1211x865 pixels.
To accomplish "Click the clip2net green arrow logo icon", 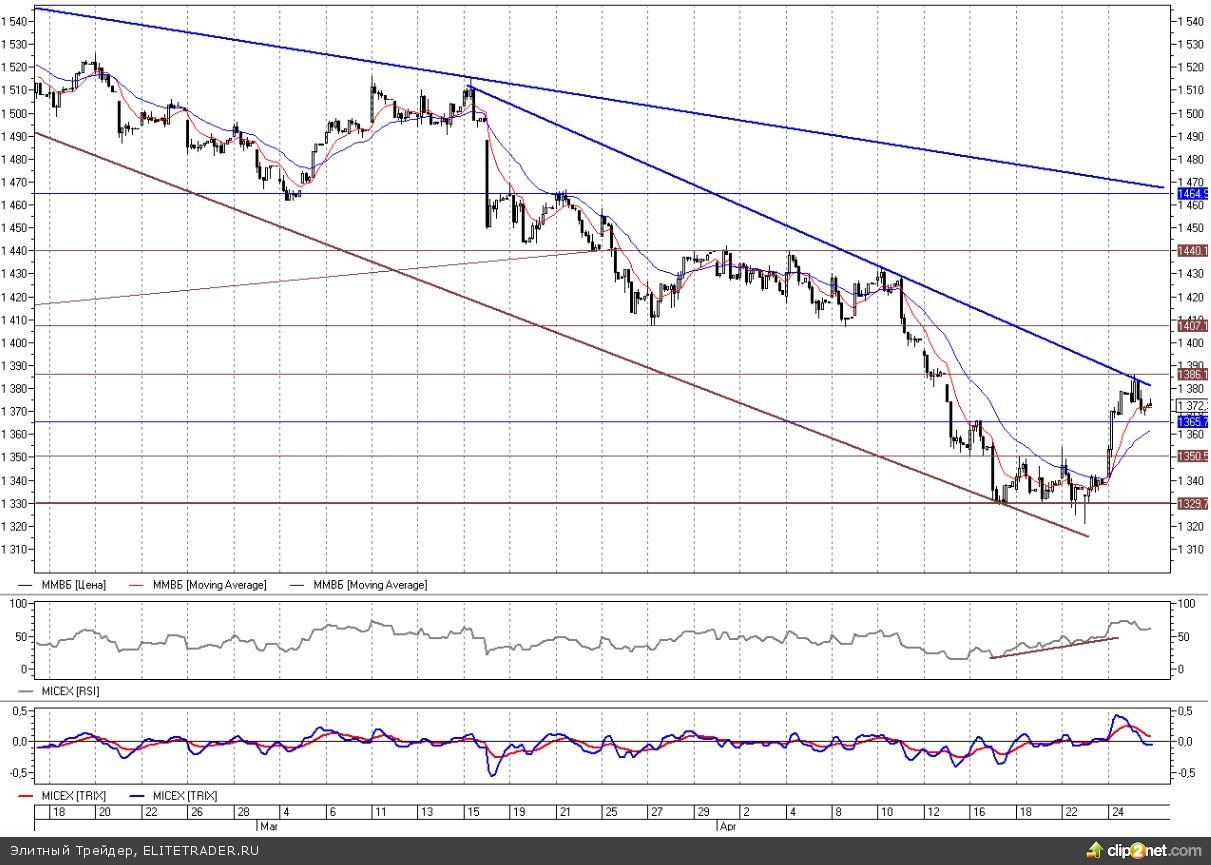I will [x=1097, y=850].
